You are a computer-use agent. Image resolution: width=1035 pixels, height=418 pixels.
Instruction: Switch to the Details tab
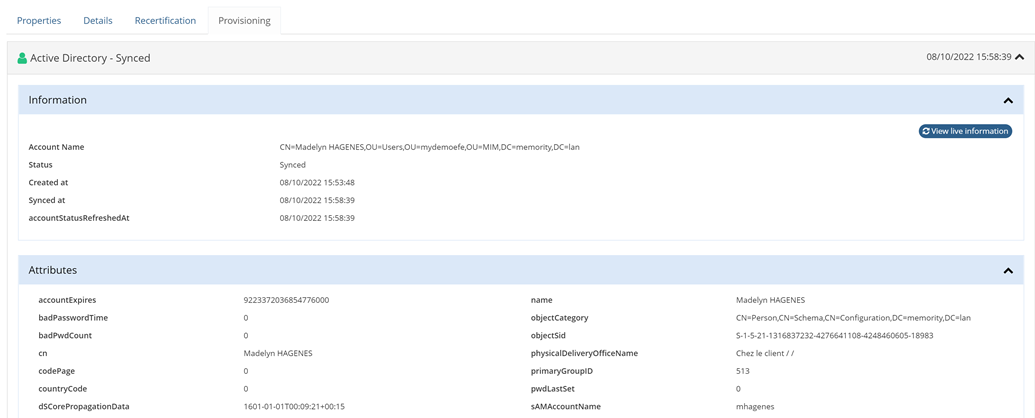coord(98,20)
